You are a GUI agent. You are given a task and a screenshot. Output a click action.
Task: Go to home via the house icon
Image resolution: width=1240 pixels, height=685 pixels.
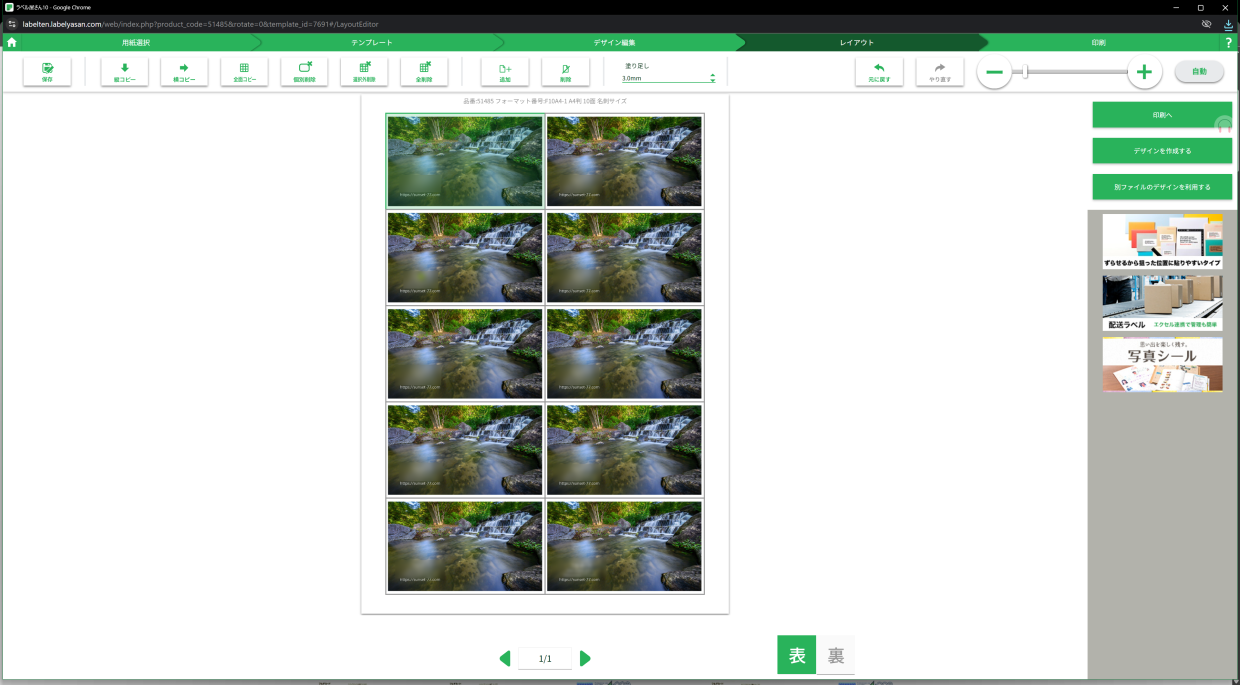point(12,43)
